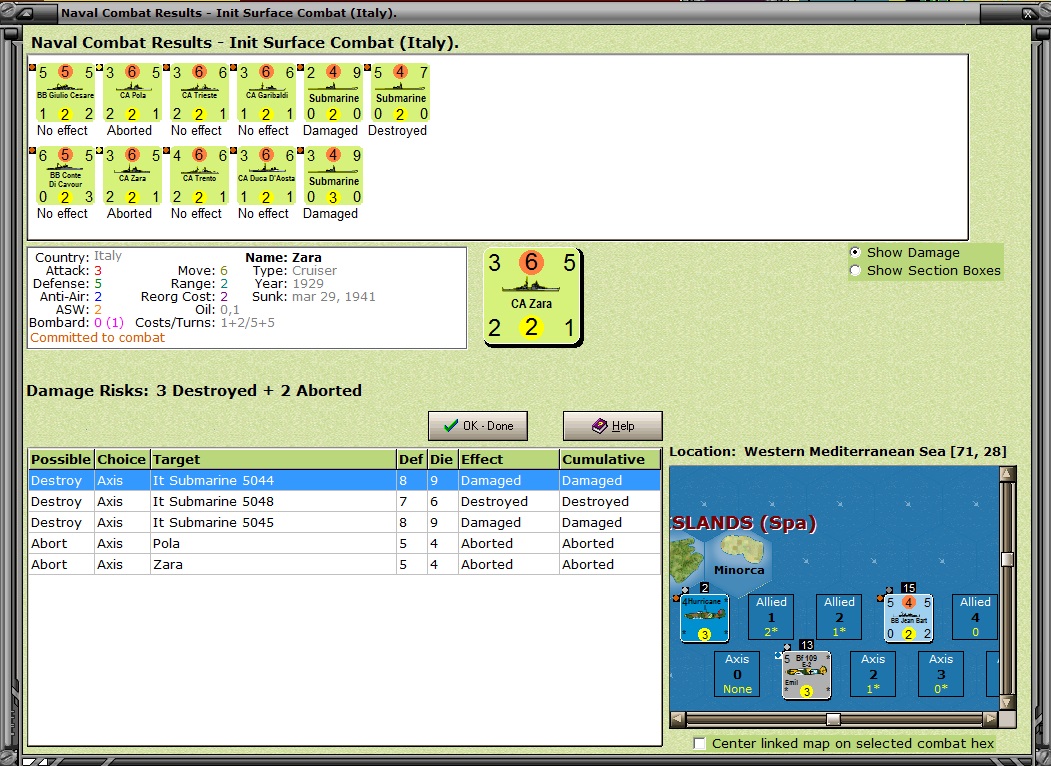
Task: Select the It Submarine 5045 row
Action: (x=345, y=522)
